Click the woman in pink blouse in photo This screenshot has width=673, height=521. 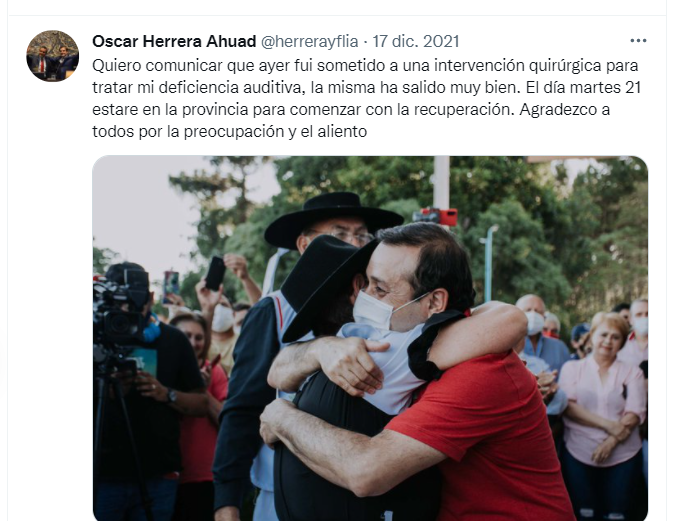point(603,412)
